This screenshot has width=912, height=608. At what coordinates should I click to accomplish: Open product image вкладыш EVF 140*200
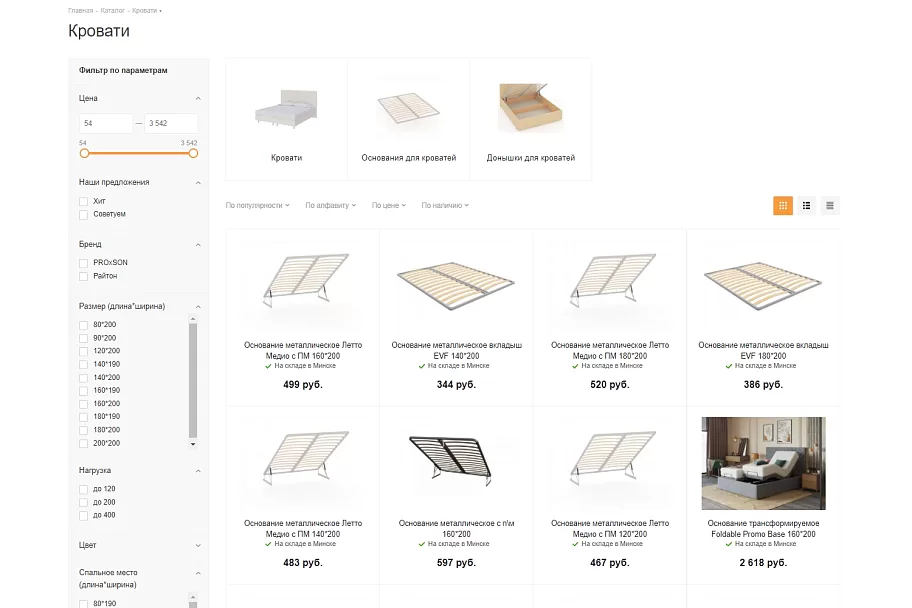pyautogui.click(x=456, y=284)
